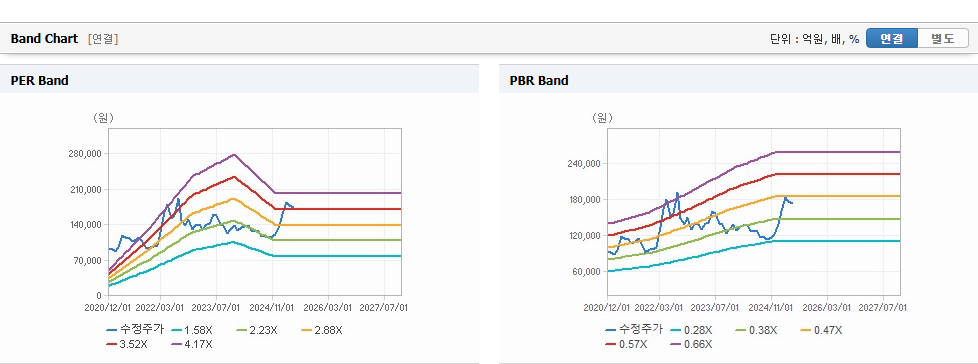Toggle the 0.57X legend entry
978x364 pixels.
pyautogui.click(x=626, y=344)
